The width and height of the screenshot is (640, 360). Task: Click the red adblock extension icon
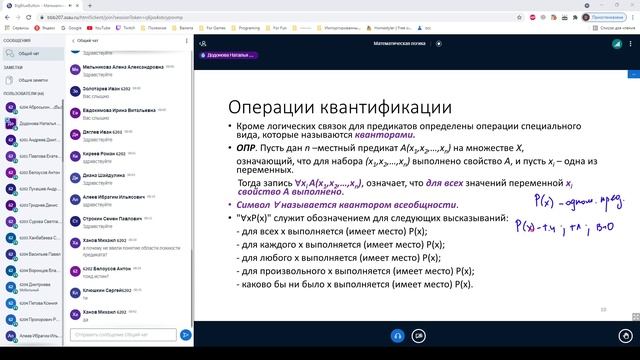[532, 17]
